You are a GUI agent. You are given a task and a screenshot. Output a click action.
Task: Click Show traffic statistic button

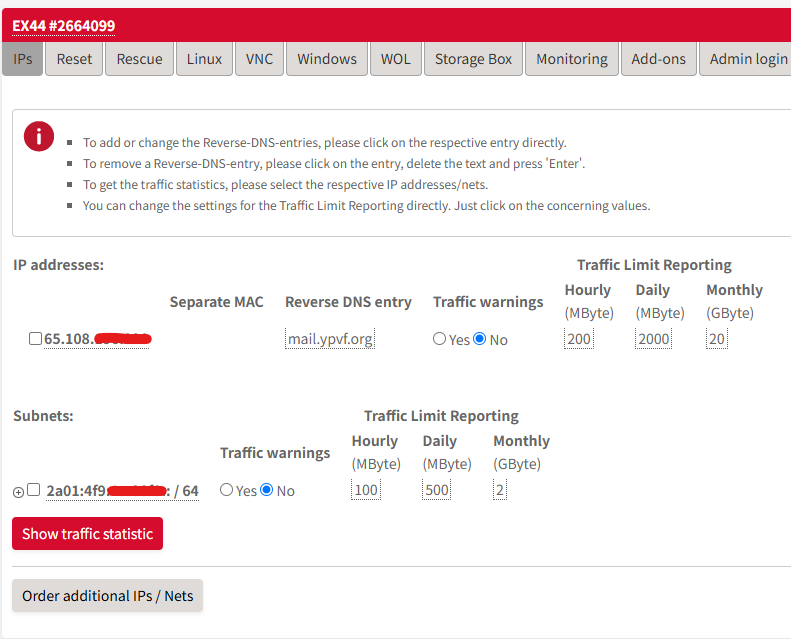pos(87,534)
